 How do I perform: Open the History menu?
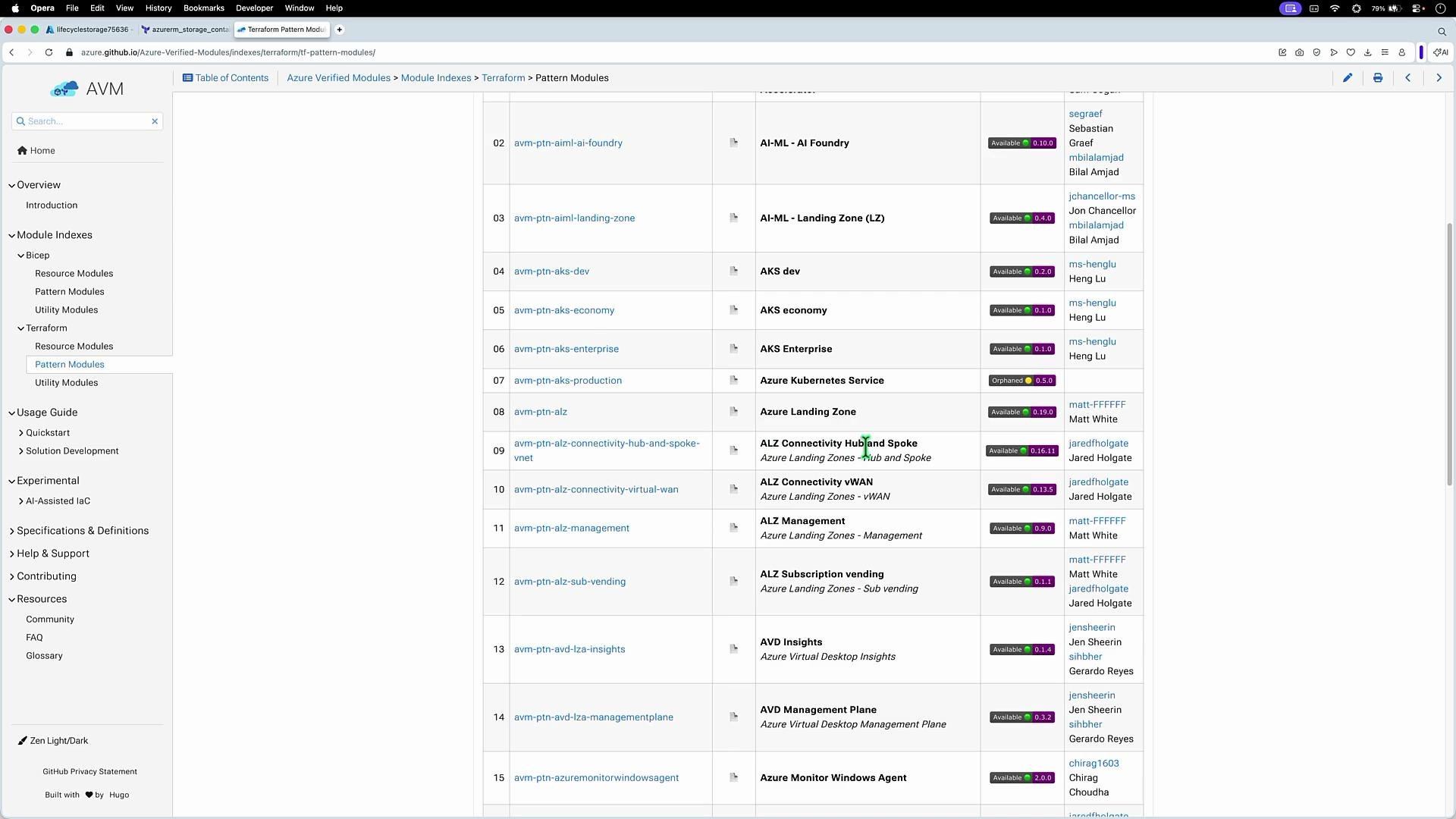158,8
